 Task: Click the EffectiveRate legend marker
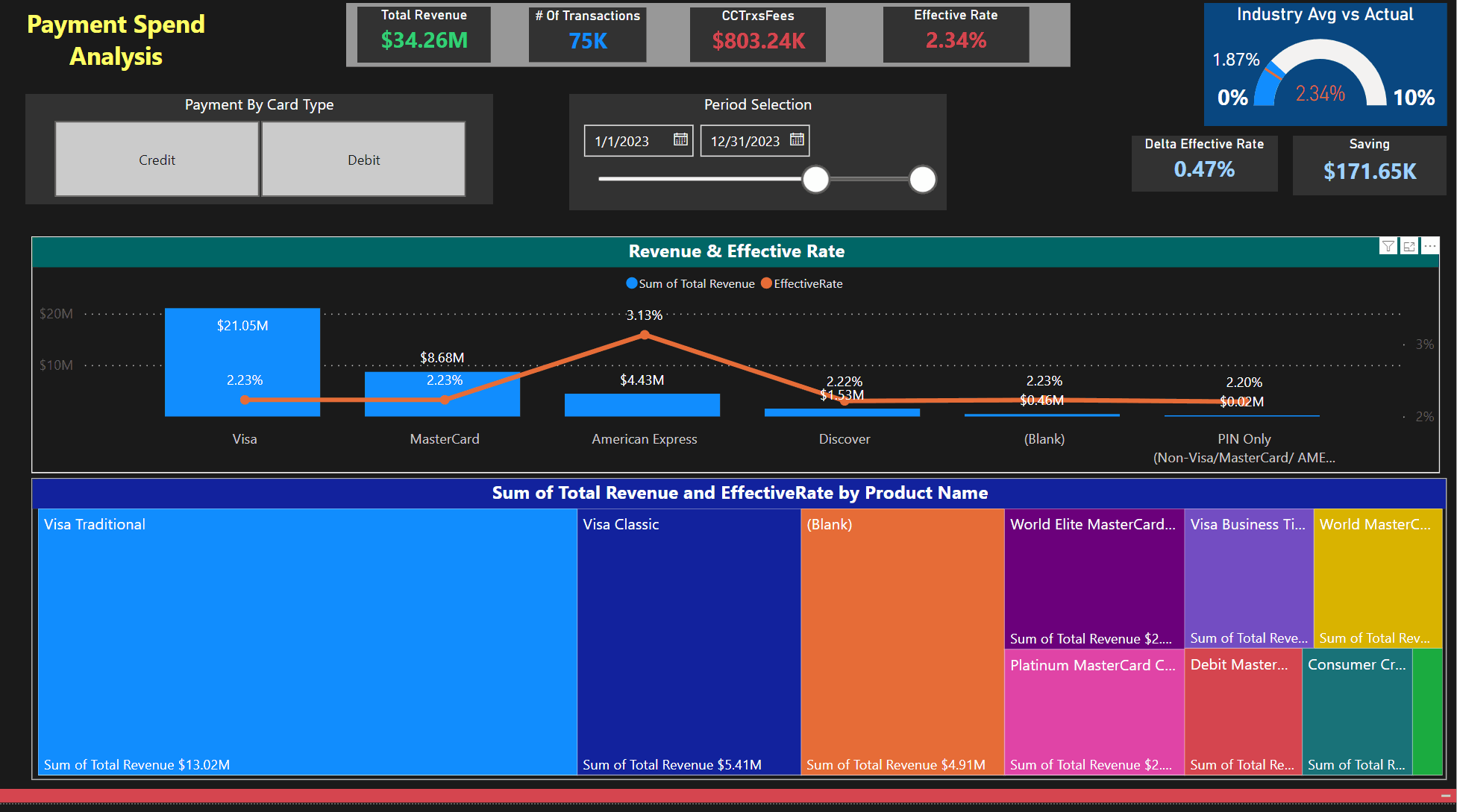point(766,283)
